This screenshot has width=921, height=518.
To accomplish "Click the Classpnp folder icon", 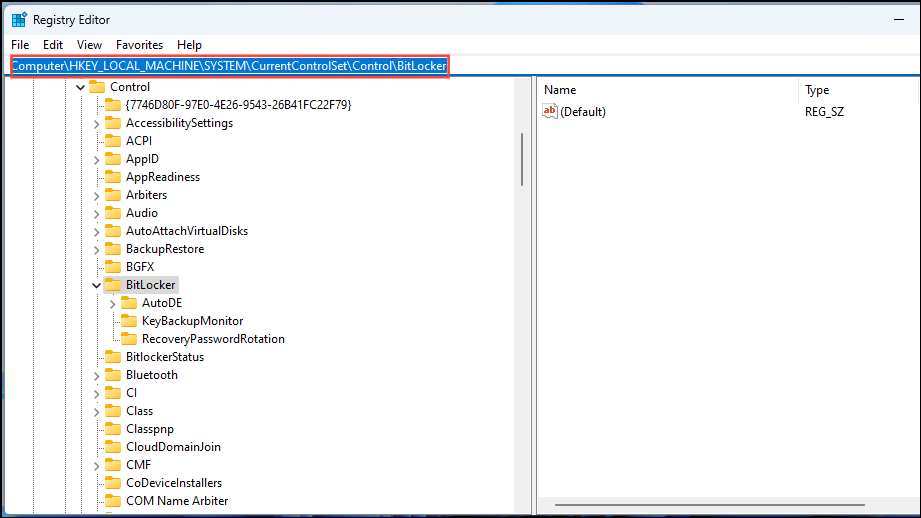I will tap(113, 429).
